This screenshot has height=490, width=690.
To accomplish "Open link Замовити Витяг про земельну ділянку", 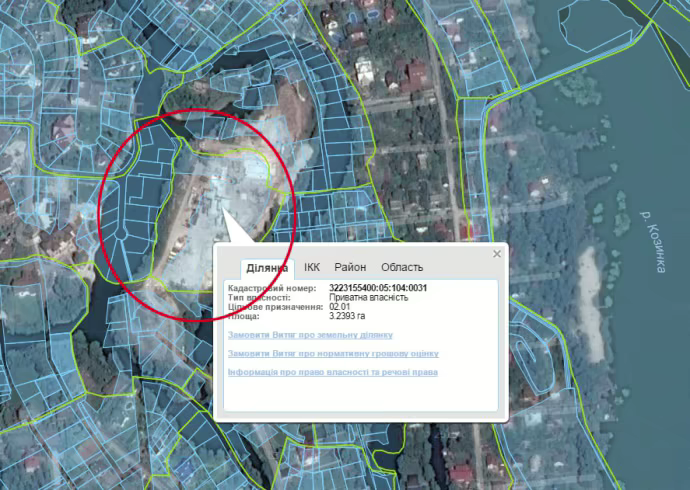I will tap(310, 335).
